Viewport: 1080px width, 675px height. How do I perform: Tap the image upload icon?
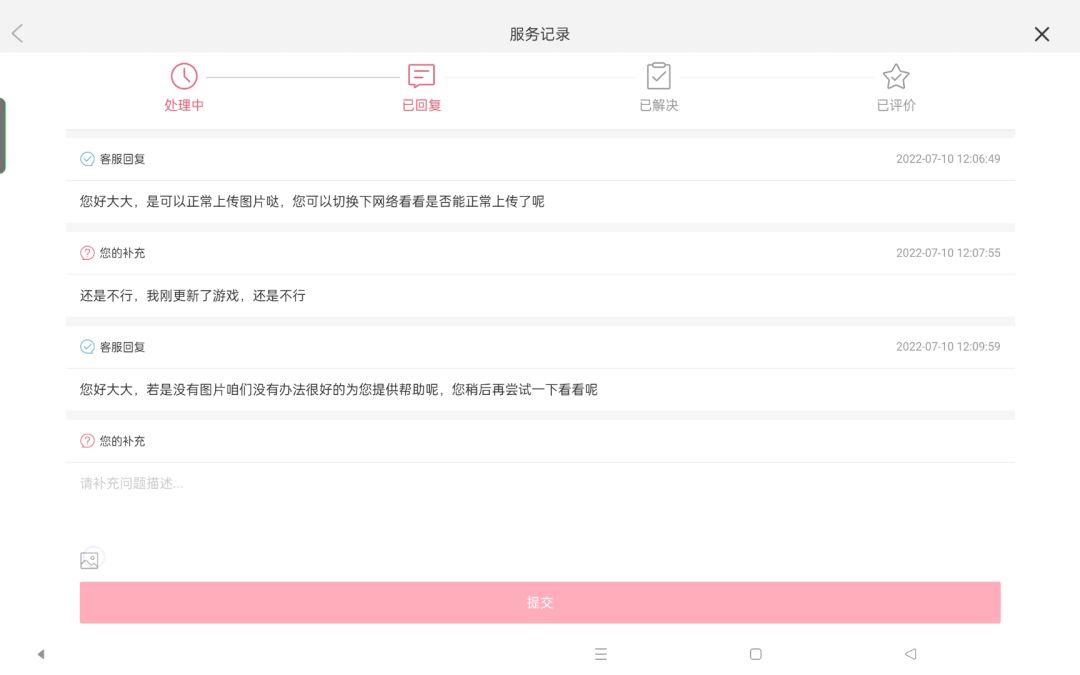point(90,560)
